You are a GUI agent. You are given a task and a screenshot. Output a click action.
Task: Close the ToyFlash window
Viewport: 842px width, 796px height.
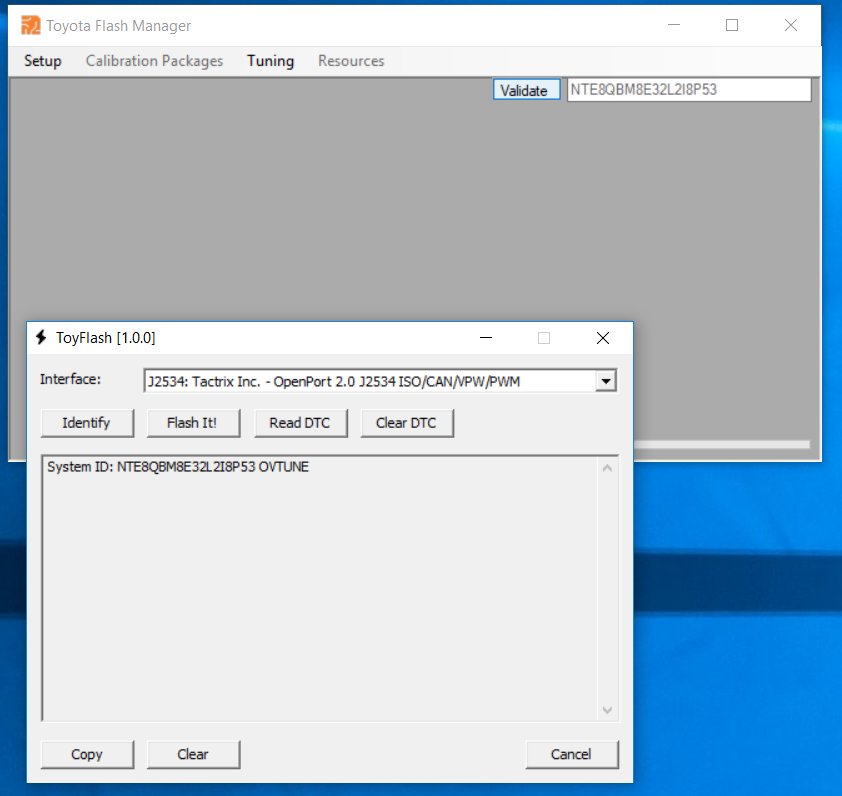[603, 338]
